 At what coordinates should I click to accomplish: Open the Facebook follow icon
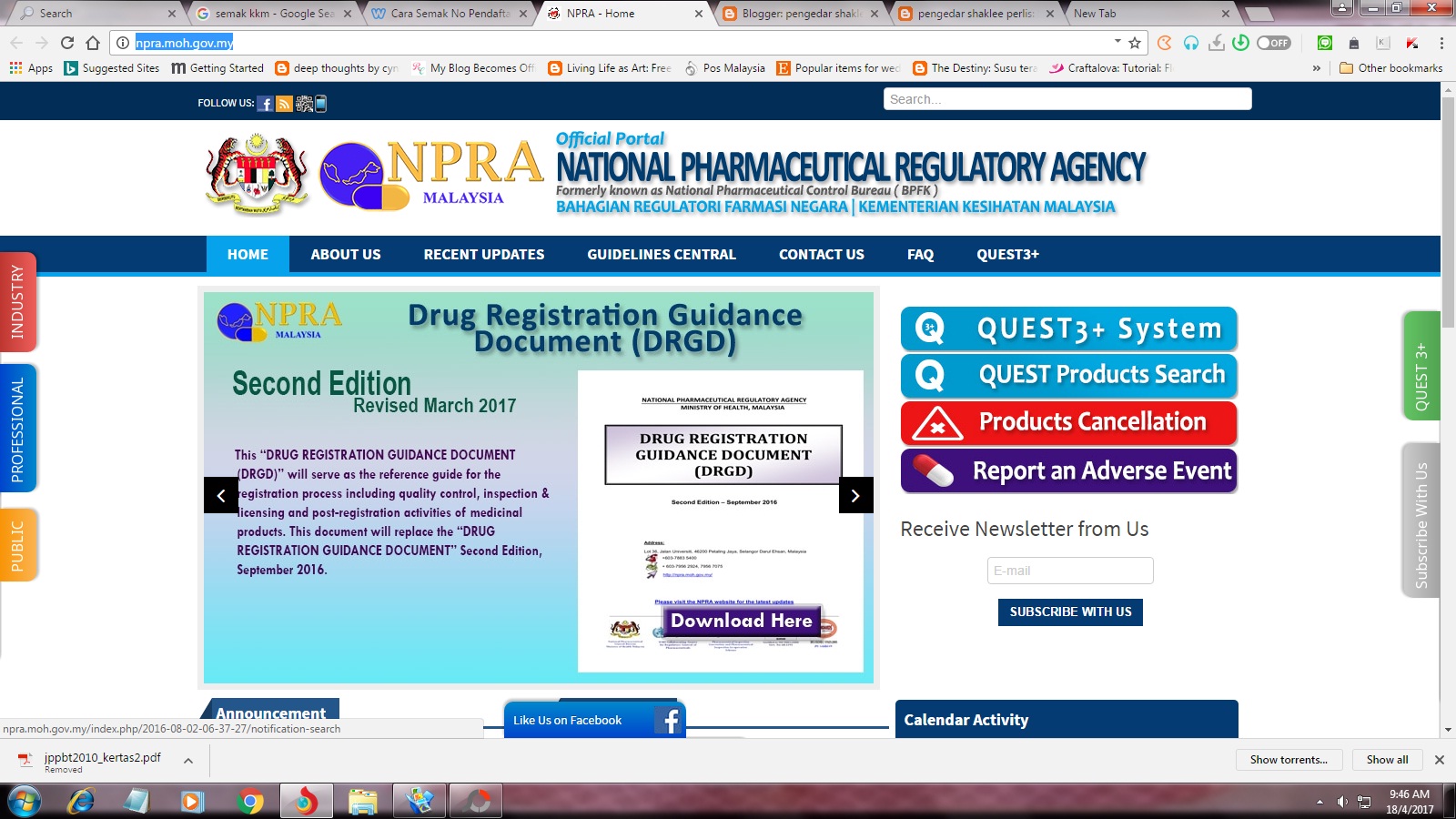click(x=265, y=104)
